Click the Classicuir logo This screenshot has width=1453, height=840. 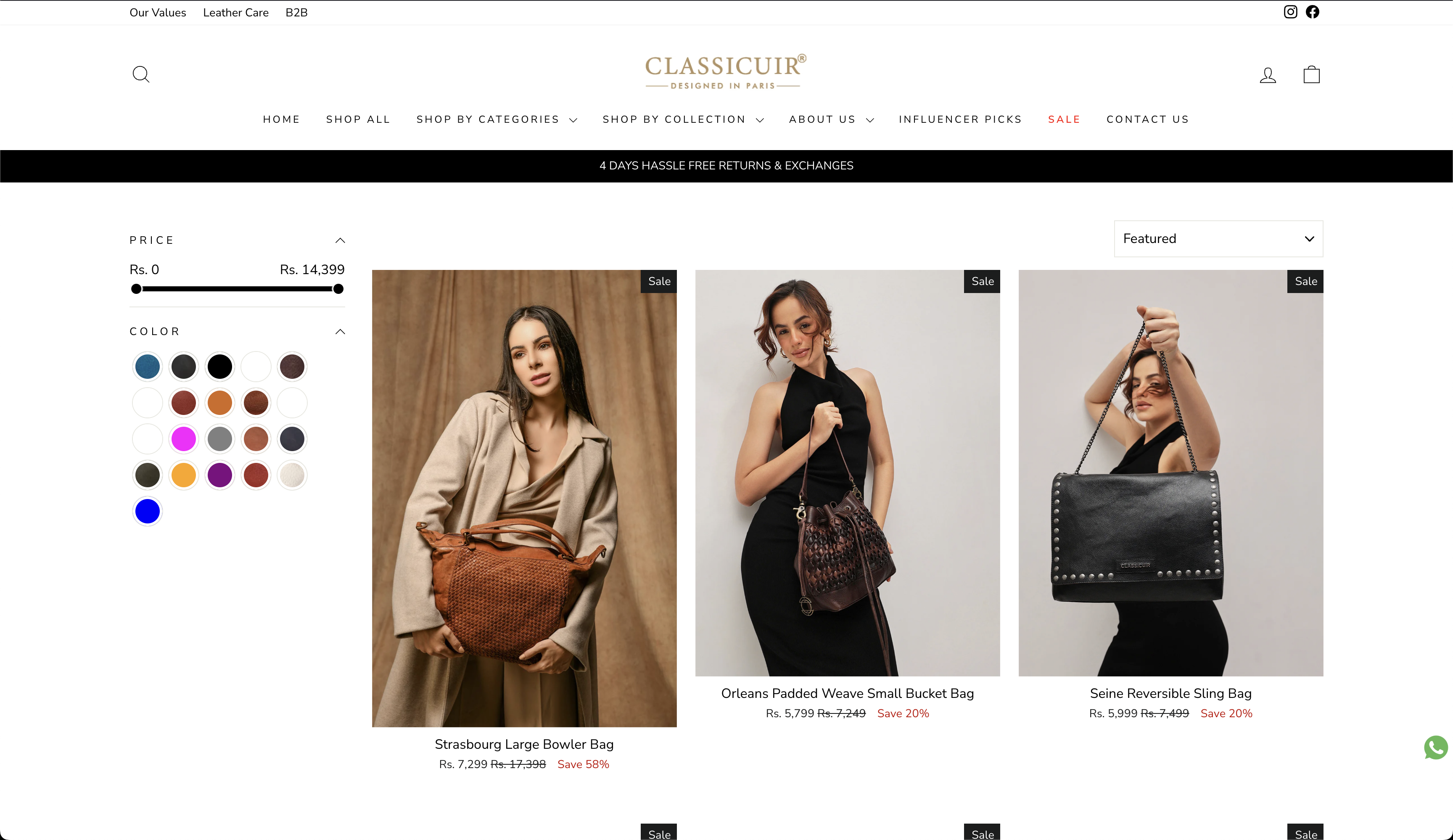726,72
